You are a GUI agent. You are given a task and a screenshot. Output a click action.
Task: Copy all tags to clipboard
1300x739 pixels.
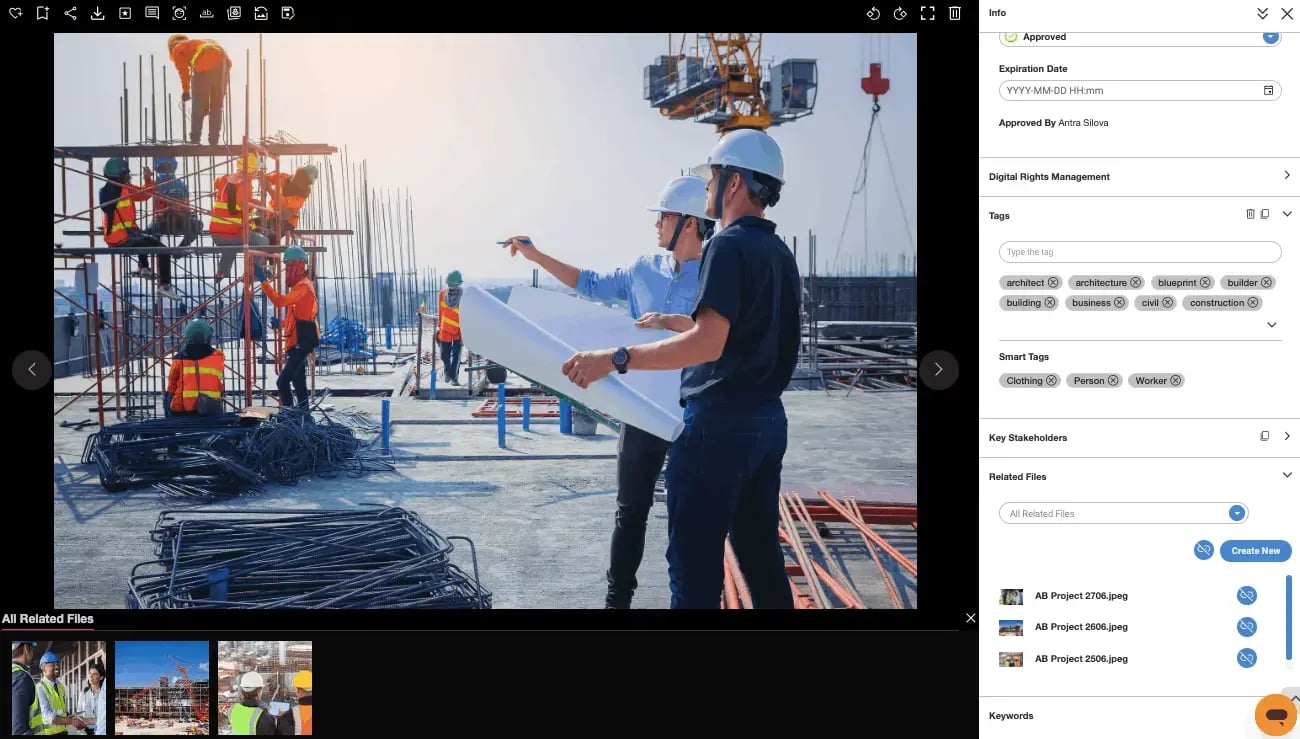pyautogui.click(x=1265, y=213)
